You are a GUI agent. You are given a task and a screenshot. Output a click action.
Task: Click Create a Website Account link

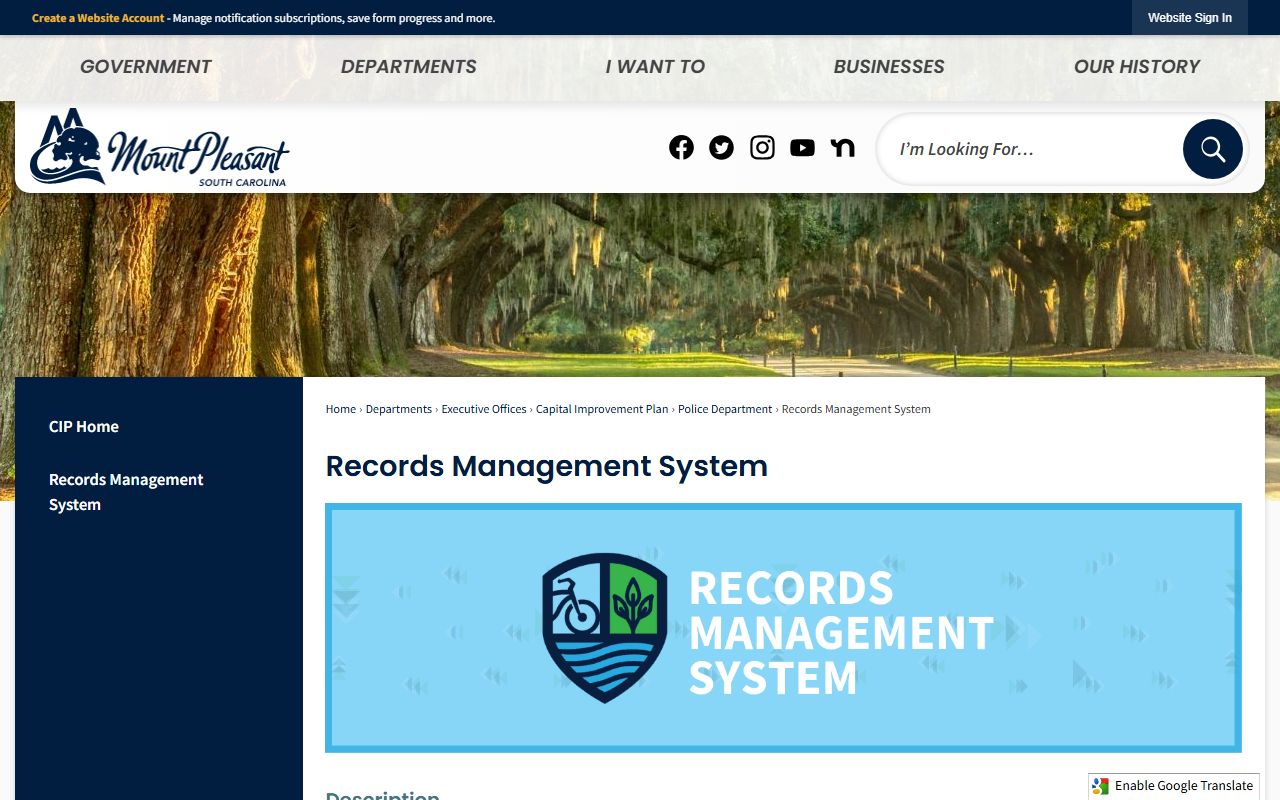tap(98, 18)
